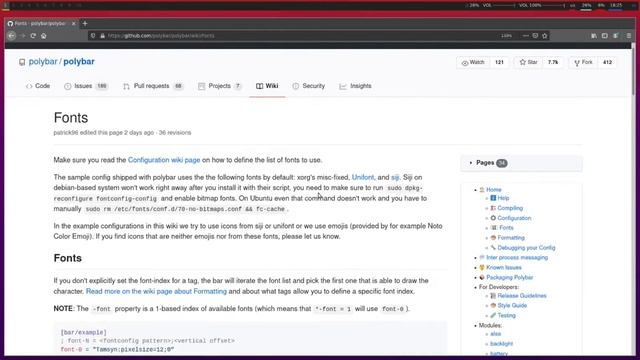Screen dimensions: 640x360
Task: Switch to the Security tab
Action: tap(309, 86)
